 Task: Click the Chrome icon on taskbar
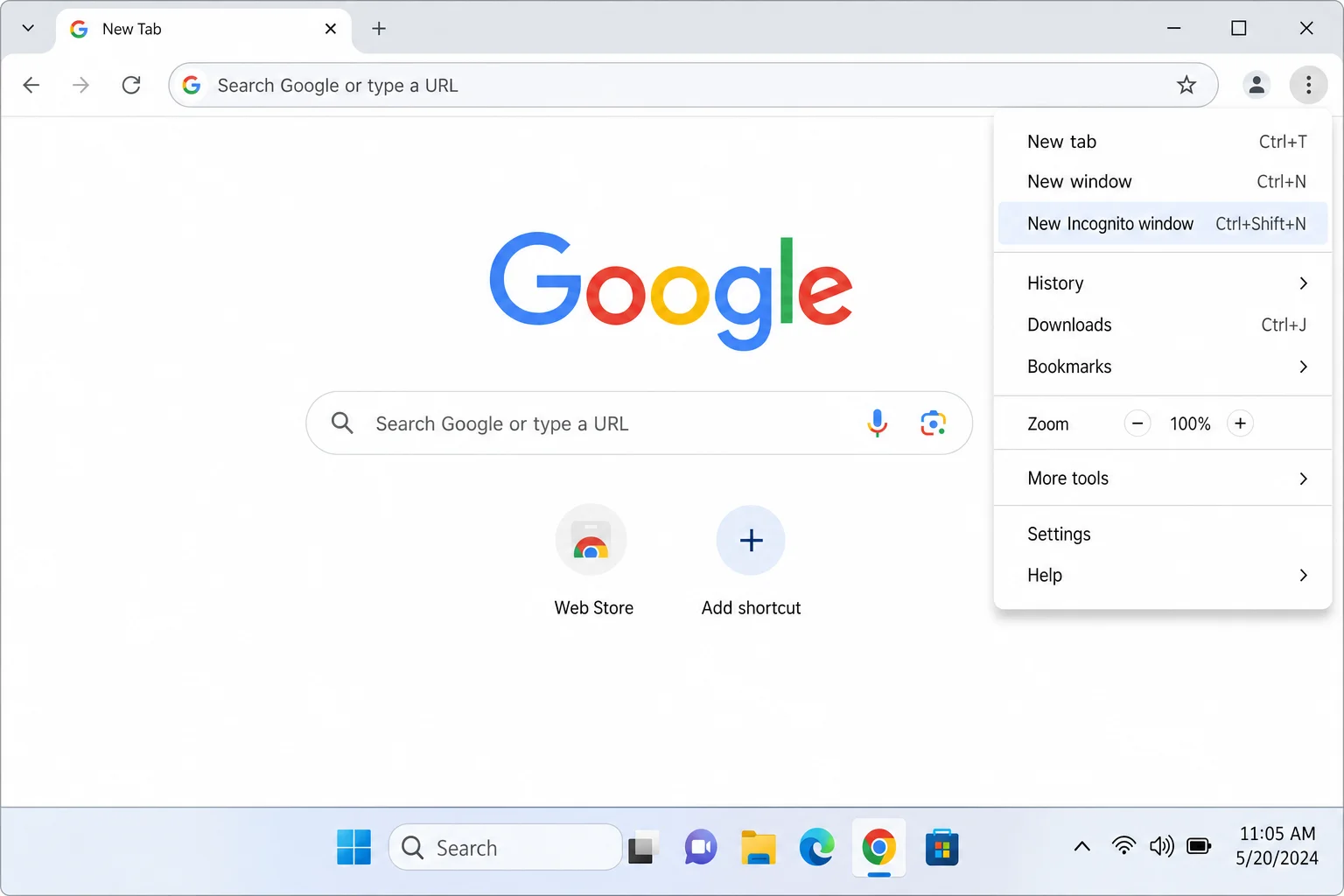coord(878,847)
